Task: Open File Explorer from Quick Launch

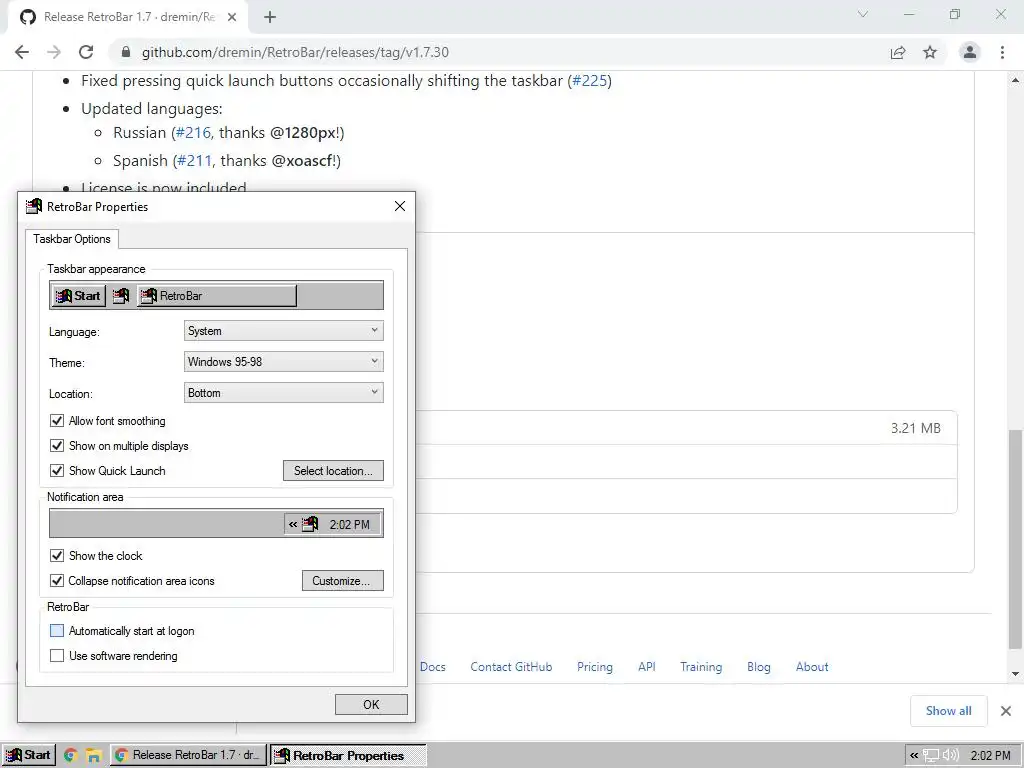Action: click(x=94, y=756)
